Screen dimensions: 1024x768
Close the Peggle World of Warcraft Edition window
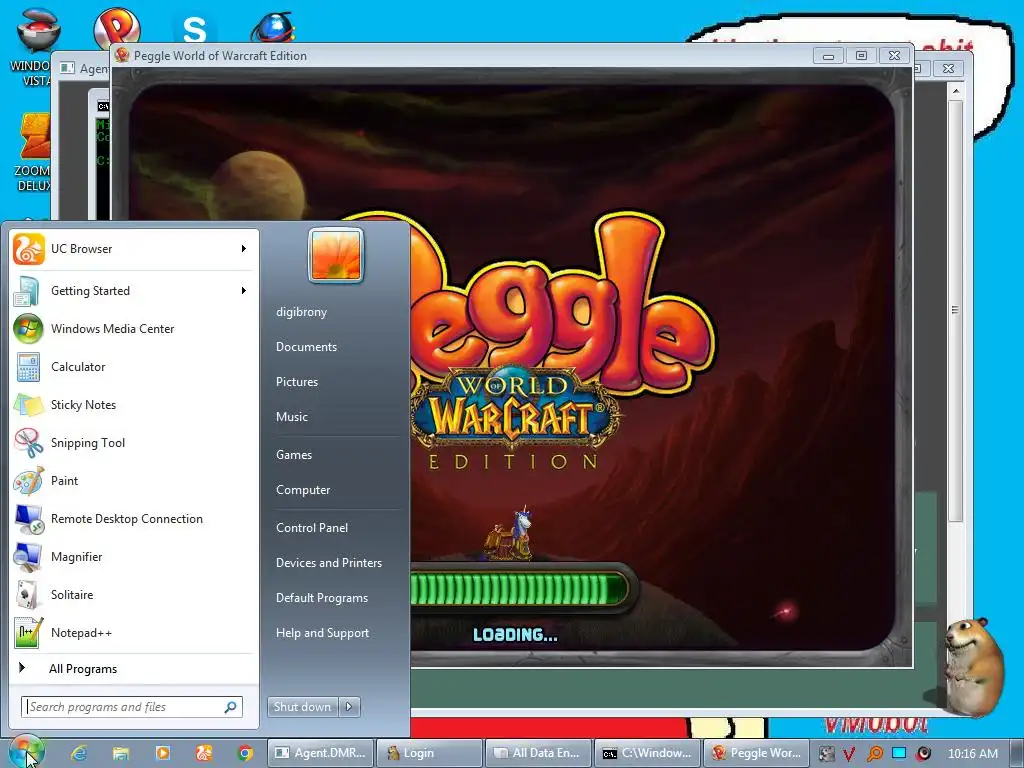[x=895, y=56]
